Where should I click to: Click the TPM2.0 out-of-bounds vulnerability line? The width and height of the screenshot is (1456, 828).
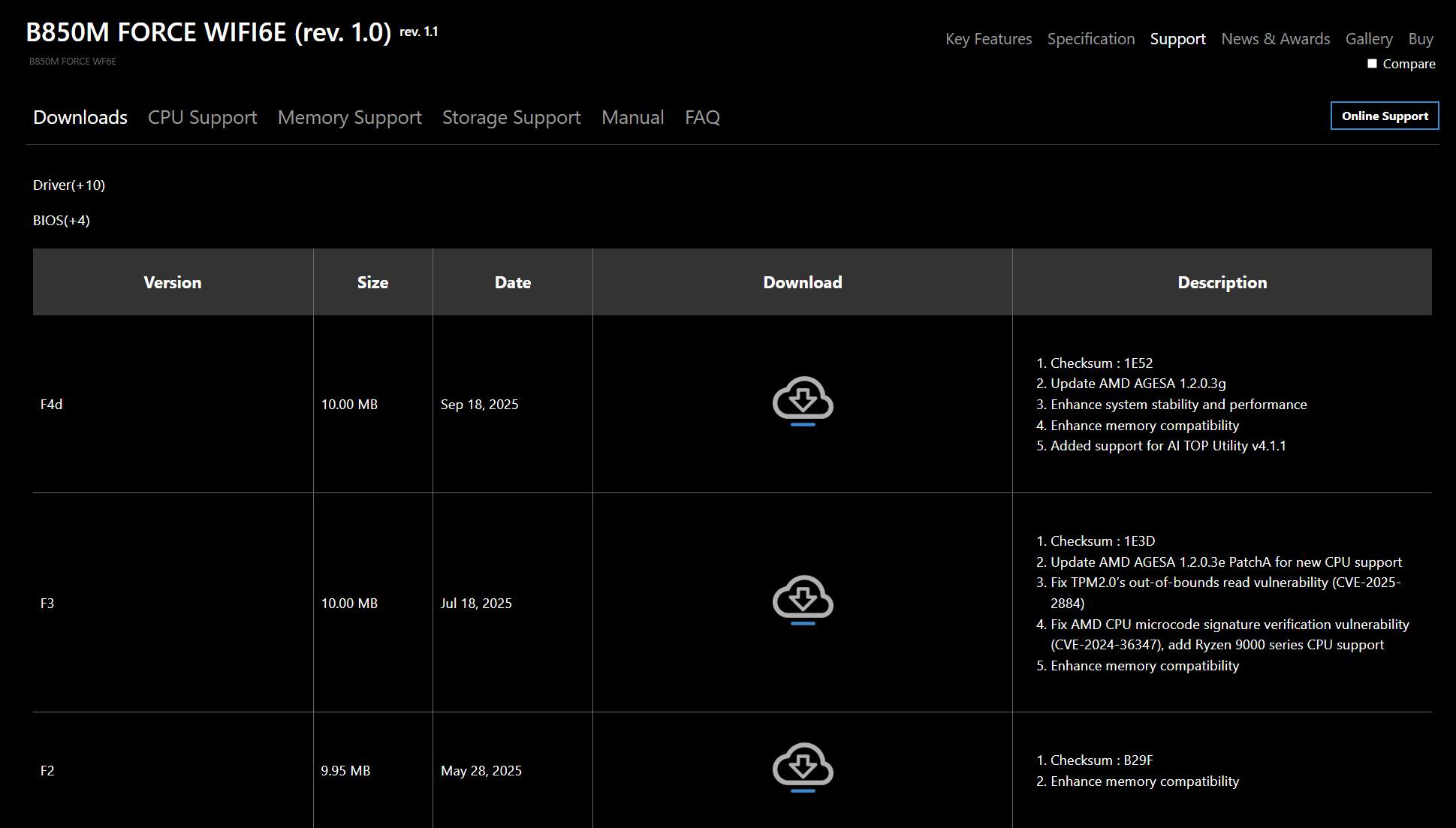pyautogui.click(x=1225, y=593)
